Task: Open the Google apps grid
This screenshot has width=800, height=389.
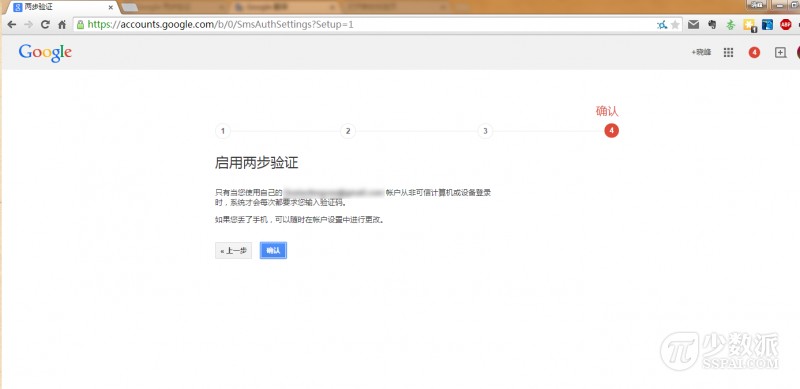Action: 729,52
